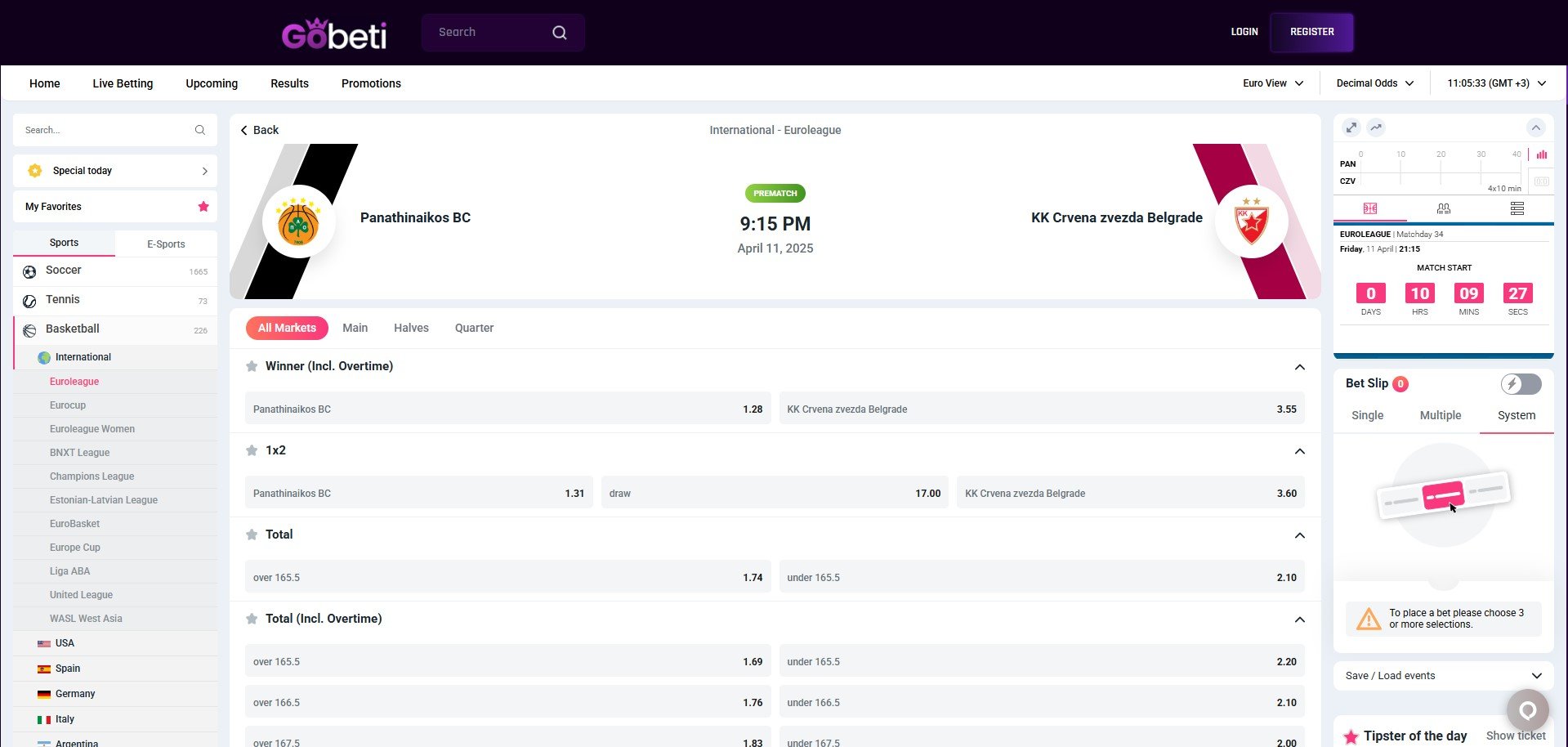
Task: Open Eurocup league in the sidebar
Action: (x=68, y=405)
